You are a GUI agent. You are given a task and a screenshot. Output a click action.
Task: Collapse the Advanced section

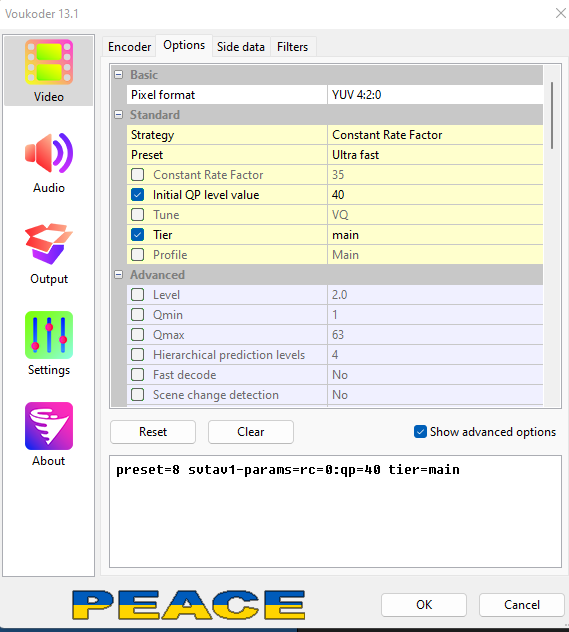coord(118,274)
